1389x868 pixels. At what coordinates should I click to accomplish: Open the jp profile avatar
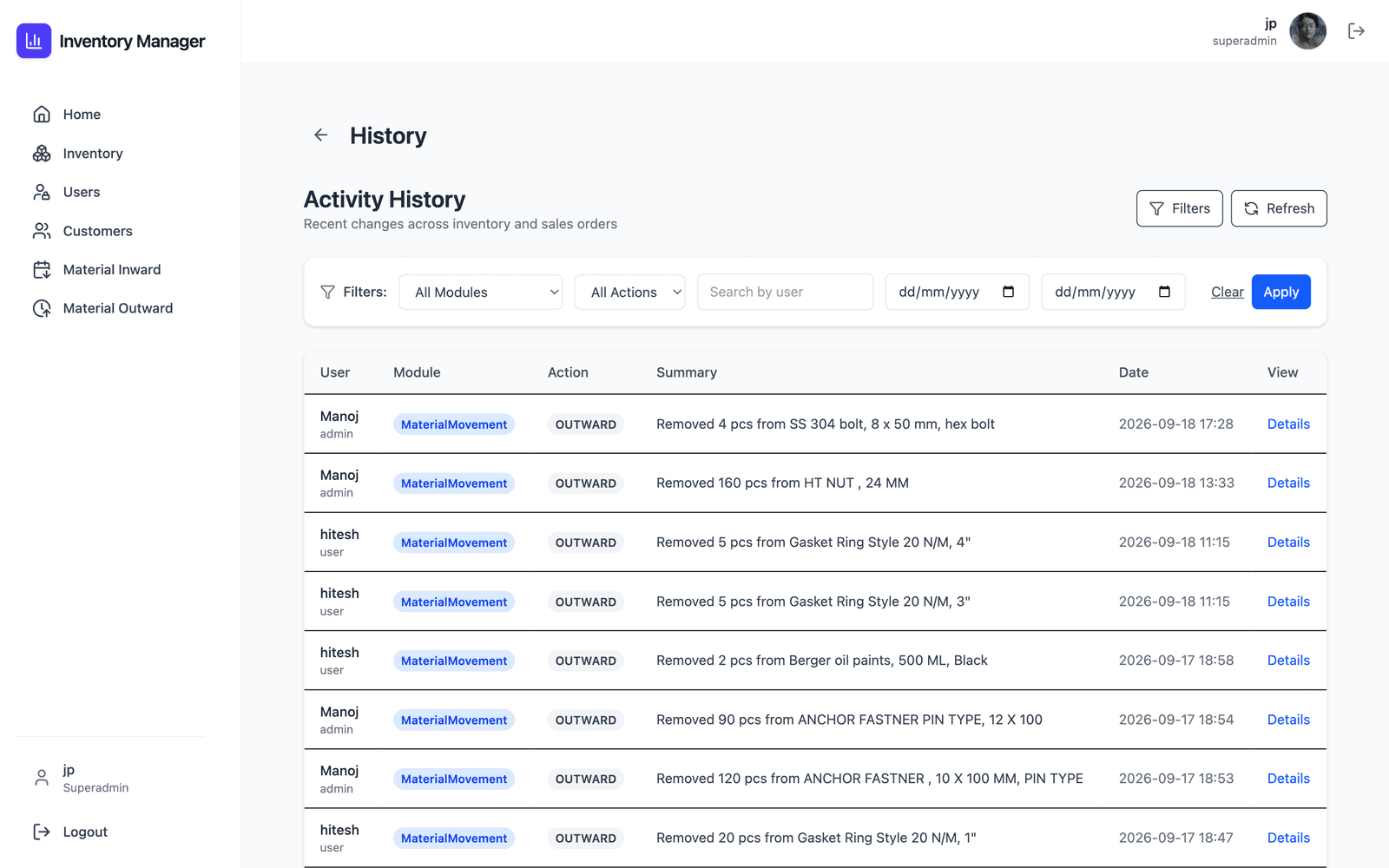1307,31
